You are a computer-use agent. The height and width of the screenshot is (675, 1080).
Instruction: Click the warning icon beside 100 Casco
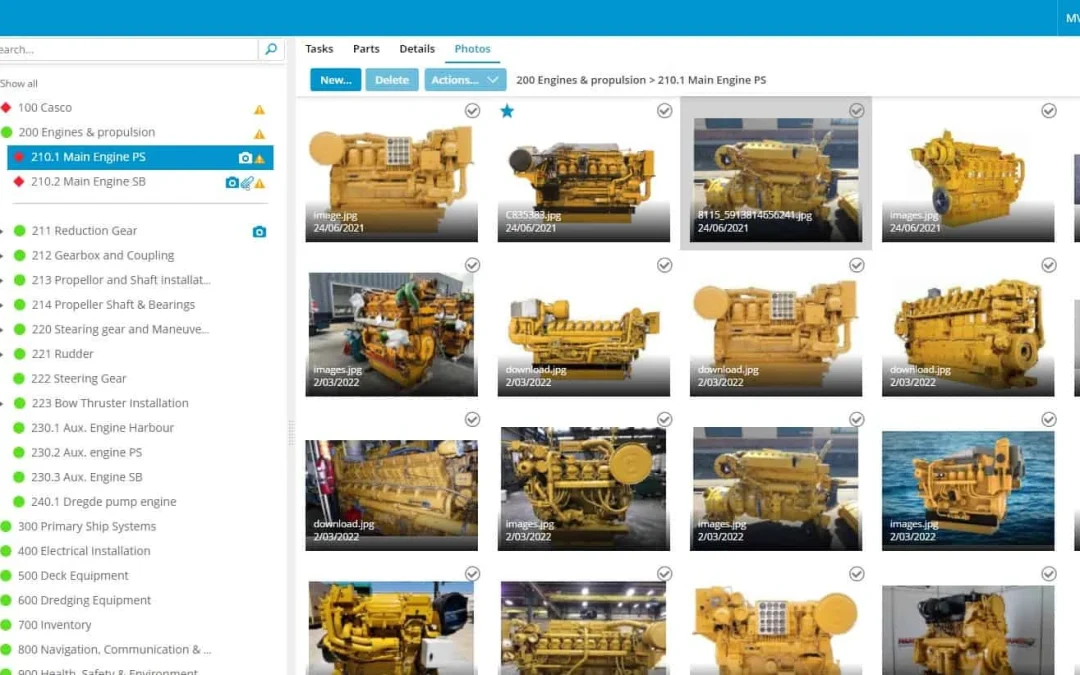[x=259, y=109]
